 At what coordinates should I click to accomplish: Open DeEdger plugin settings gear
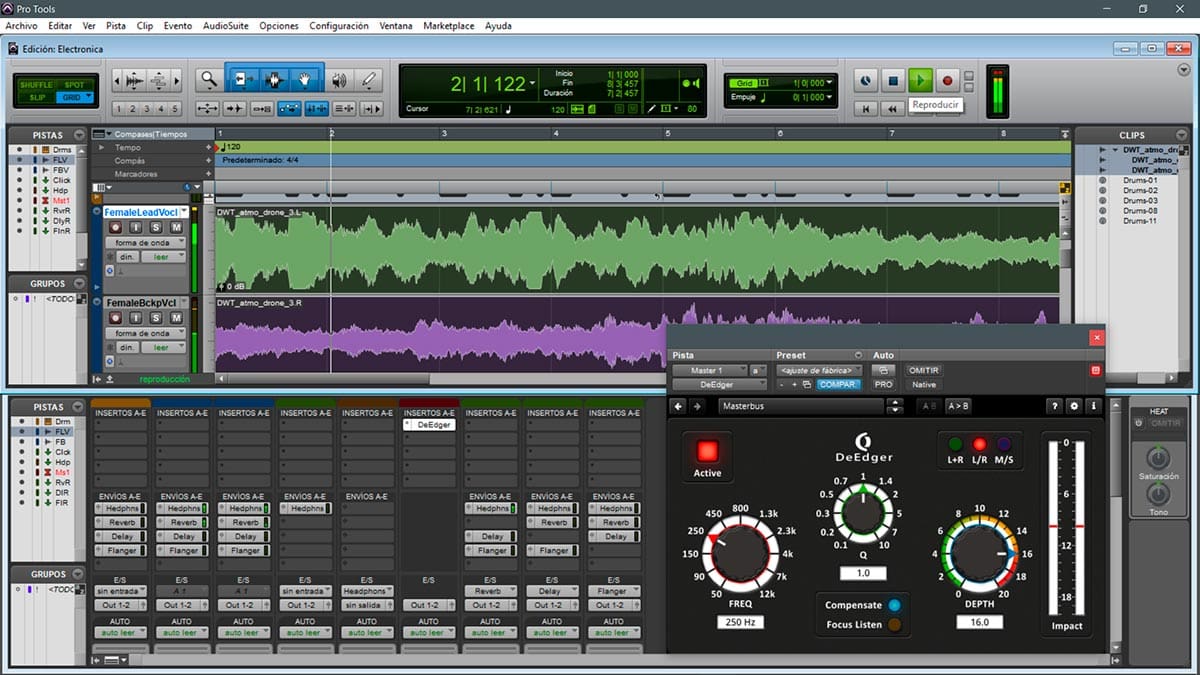click(1074, 406)
